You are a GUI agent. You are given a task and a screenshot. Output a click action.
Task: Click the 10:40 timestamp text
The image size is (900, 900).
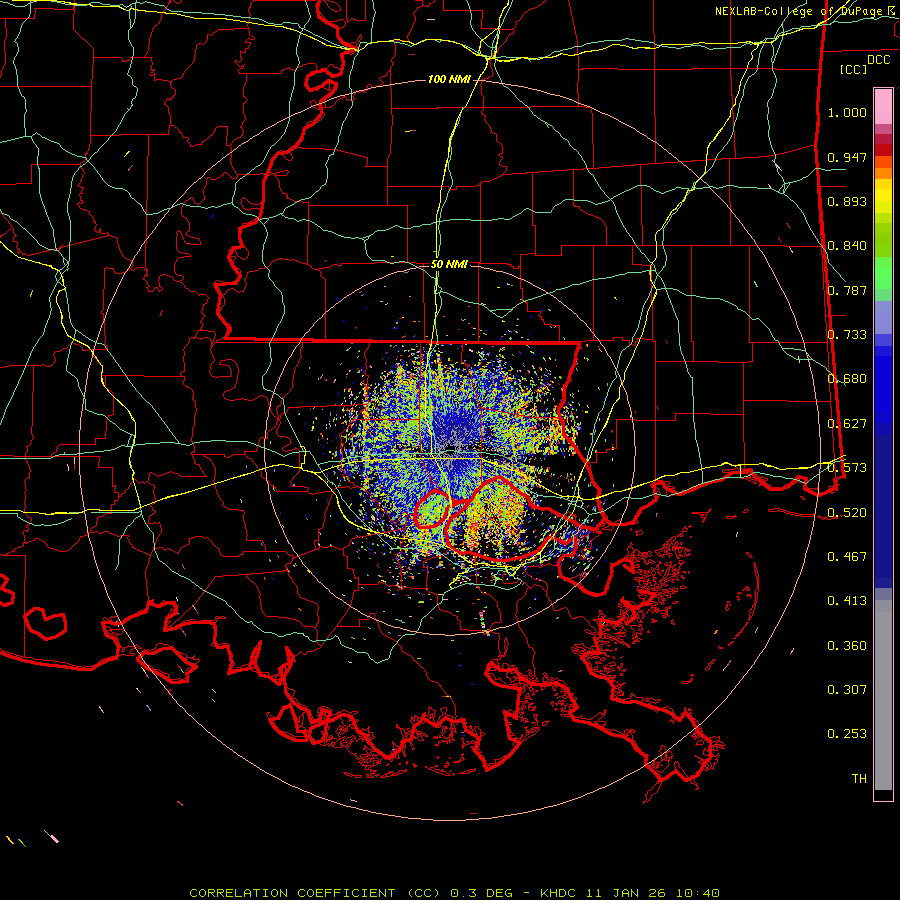point(697,893)
